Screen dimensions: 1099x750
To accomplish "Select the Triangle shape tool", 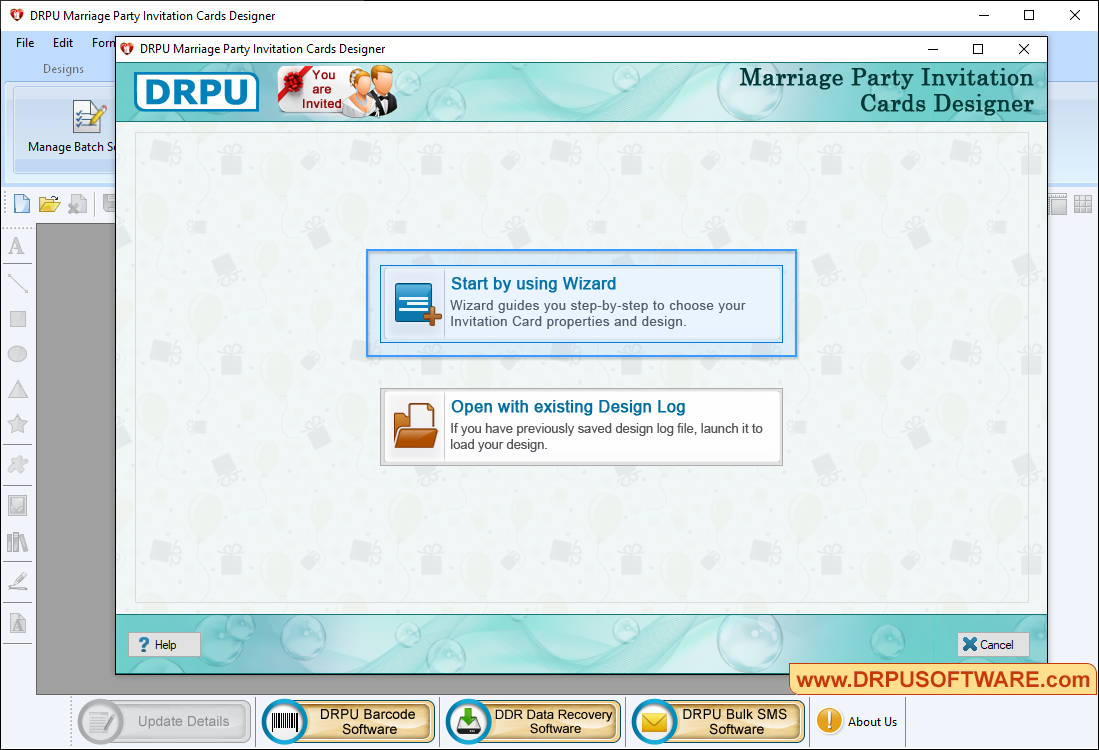I will pos(17,389).
